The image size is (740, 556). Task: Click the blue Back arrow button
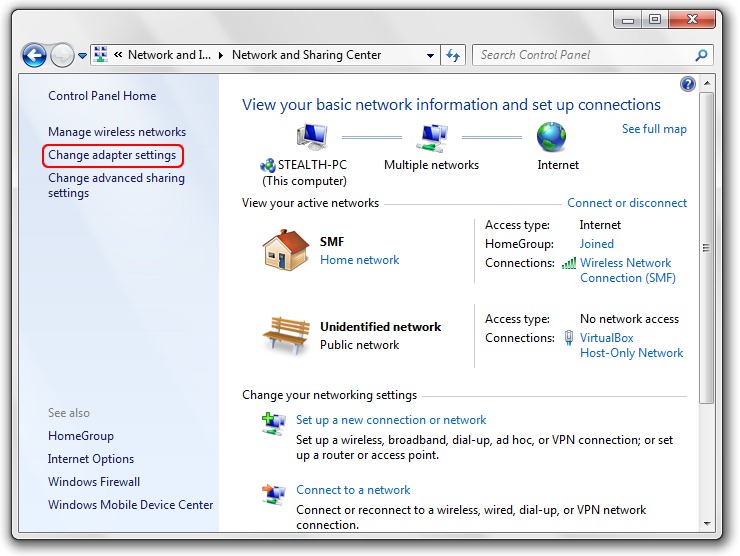(34, 55)
